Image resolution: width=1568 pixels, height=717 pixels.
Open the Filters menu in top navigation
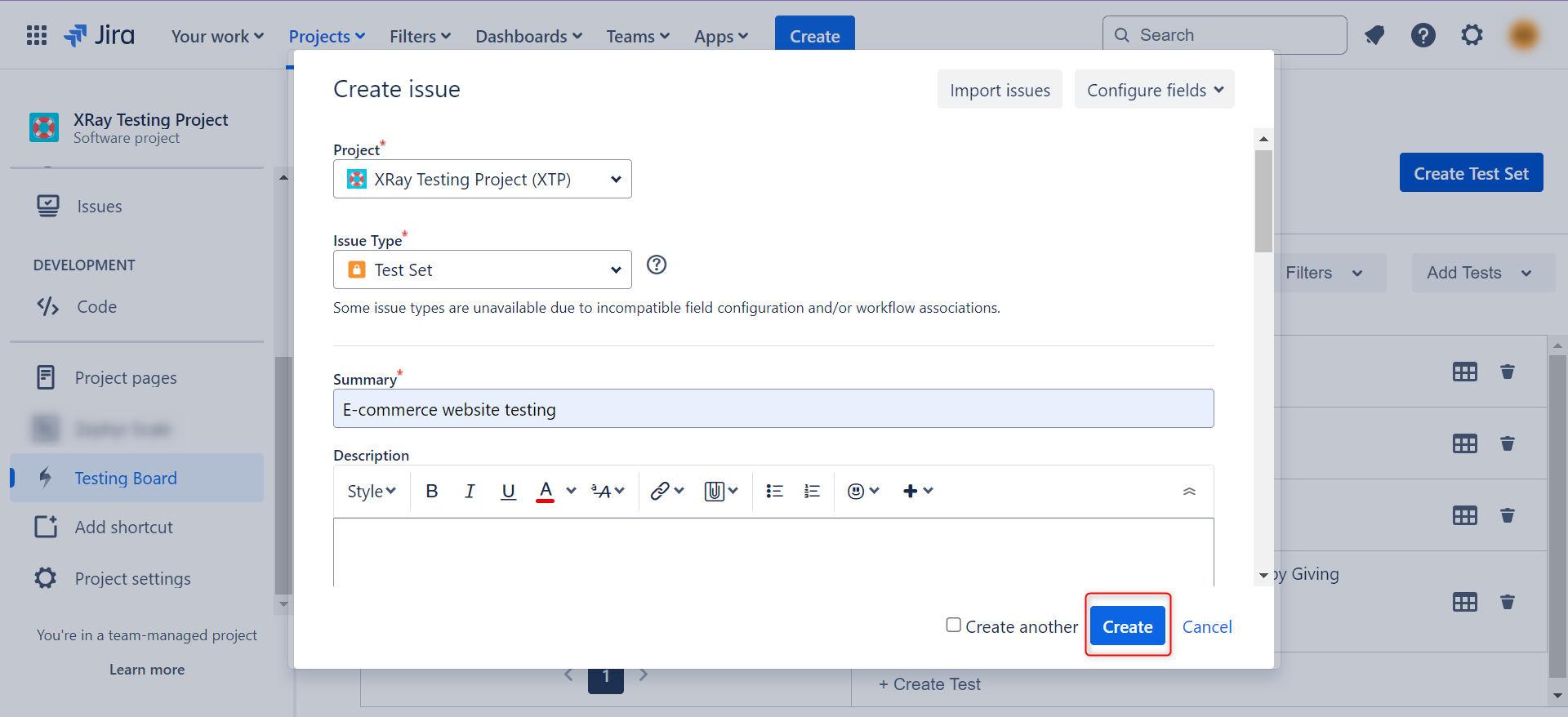(420, 37)
